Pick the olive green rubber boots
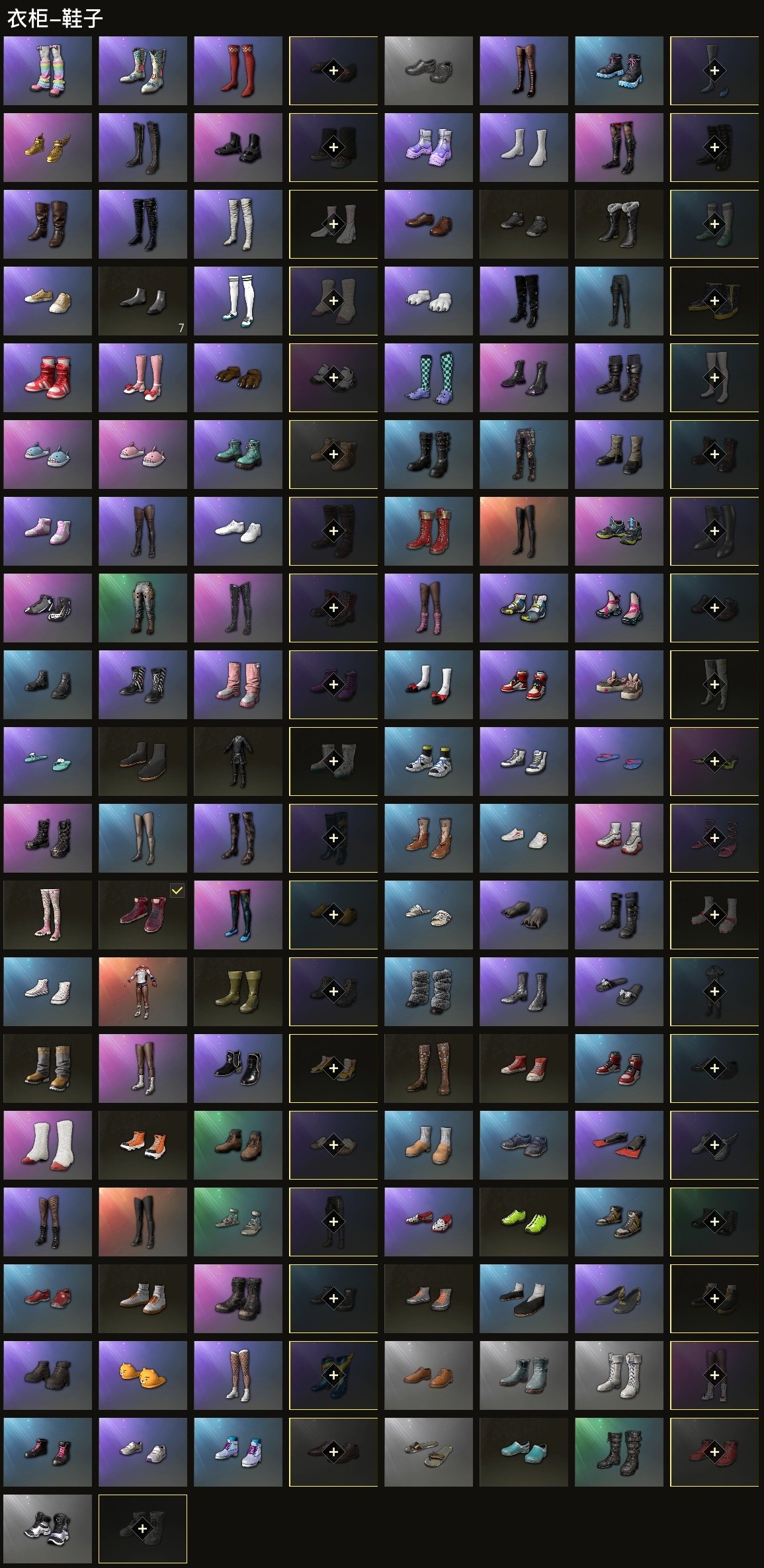Image resolution: width=764 pixels, height=1568 pixels. click(x=238, y=992)
